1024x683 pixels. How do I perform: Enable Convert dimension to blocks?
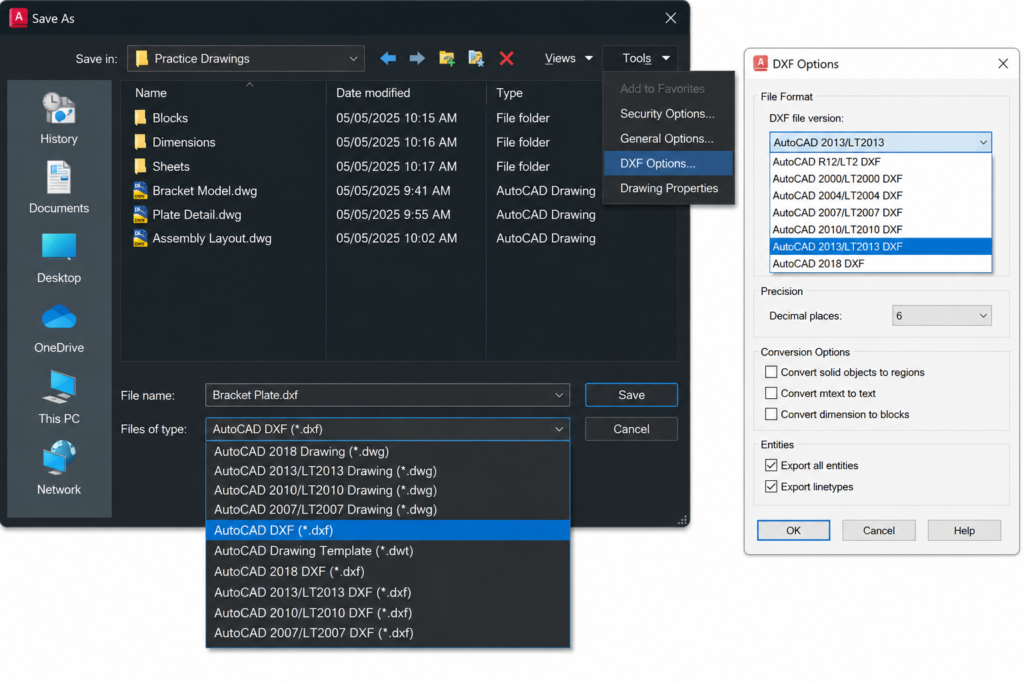tap(771, 414)
